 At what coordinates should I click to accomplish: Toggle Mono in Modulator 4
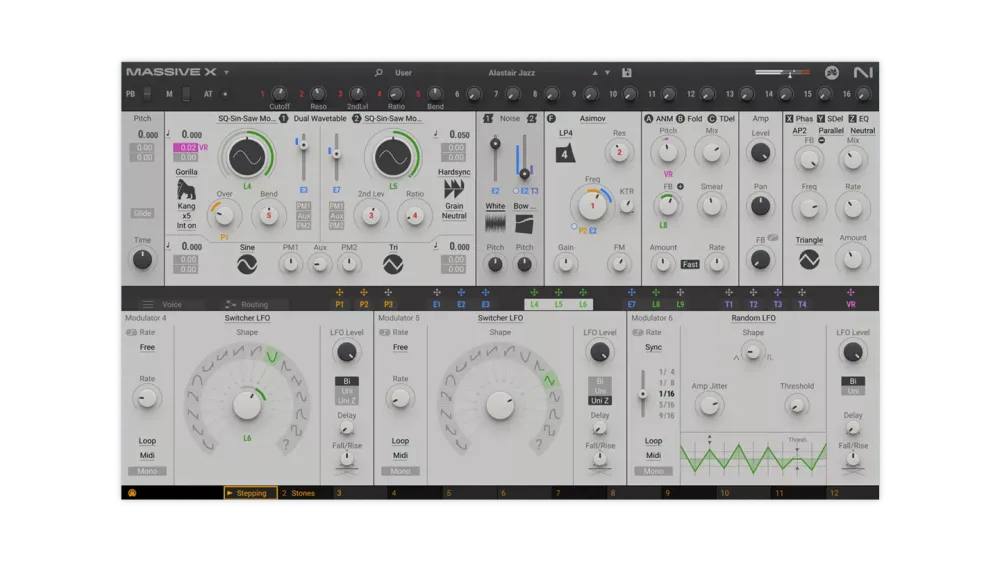(x=147, y=471)
